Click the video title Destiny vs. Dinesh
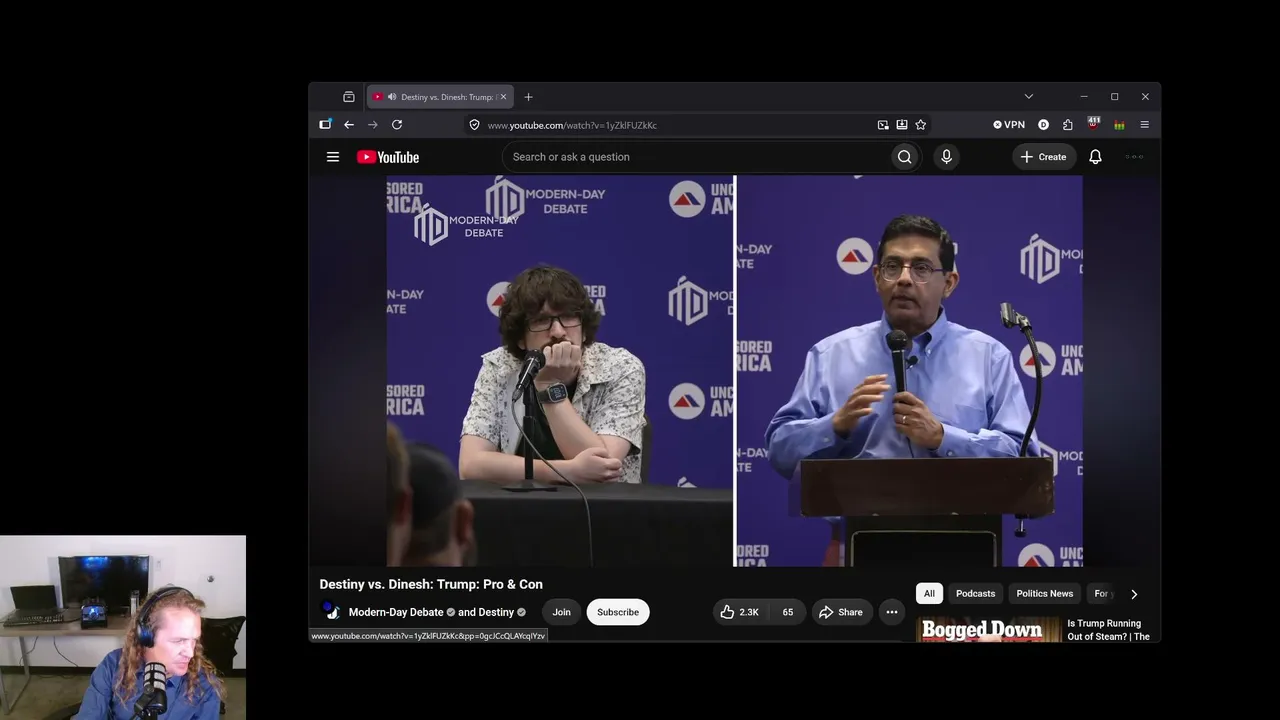This screenshot has width=1280, height=720. (x=431, y=584)
